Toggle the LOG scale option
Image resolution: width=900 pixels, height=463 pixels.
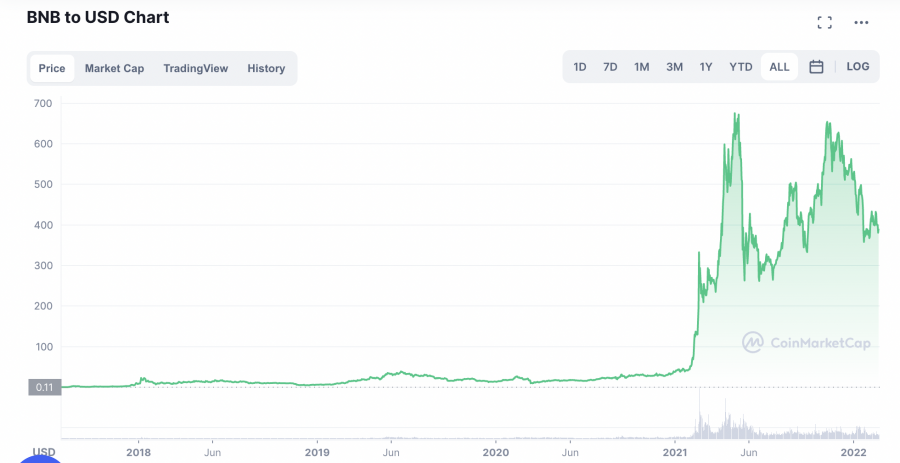click(858, 67)
